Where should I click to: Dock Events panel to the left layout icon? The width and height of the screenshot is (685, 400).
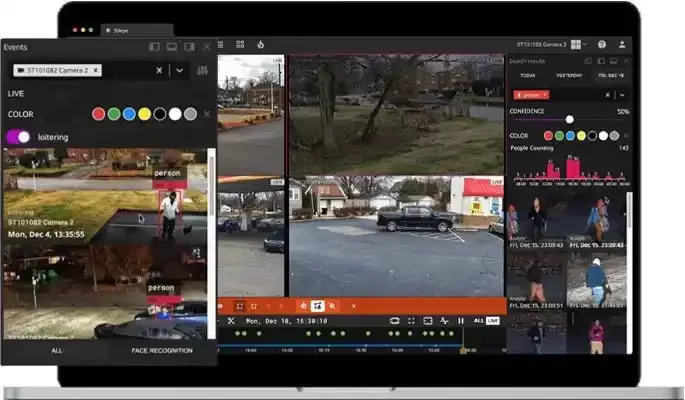click(x=154, y=47)
